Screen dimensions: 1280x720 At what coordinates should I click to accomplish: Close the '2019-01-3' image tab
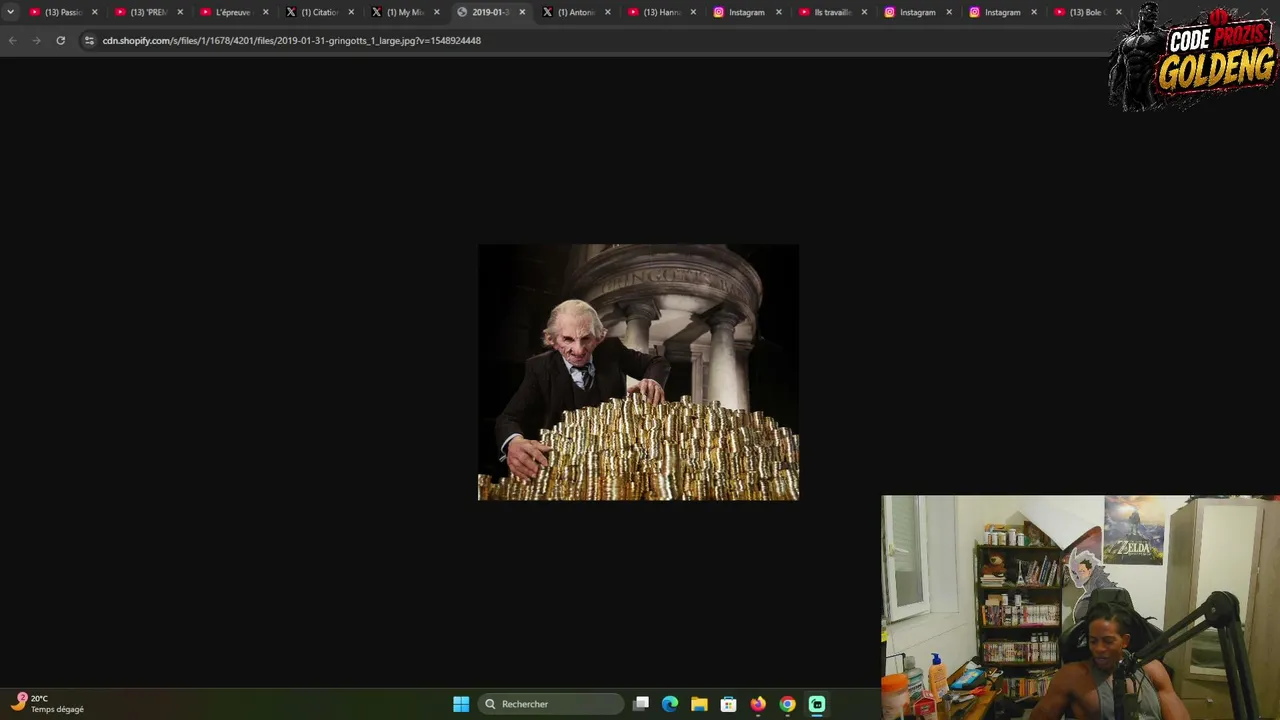pos(522,12)
